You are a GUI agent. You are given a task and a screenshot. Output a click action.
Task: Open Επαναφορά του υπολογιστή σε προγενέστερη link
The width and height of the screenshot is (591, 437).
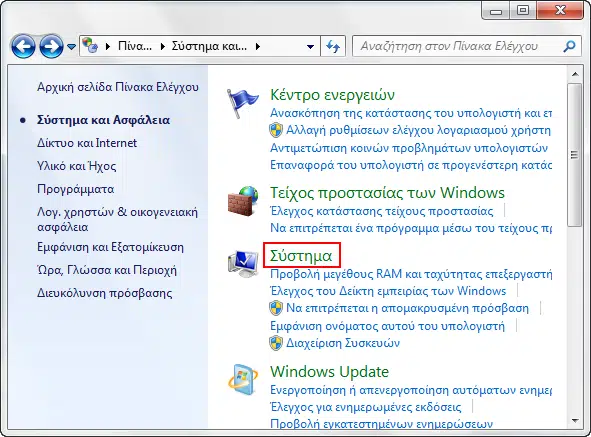click(411, 165)
